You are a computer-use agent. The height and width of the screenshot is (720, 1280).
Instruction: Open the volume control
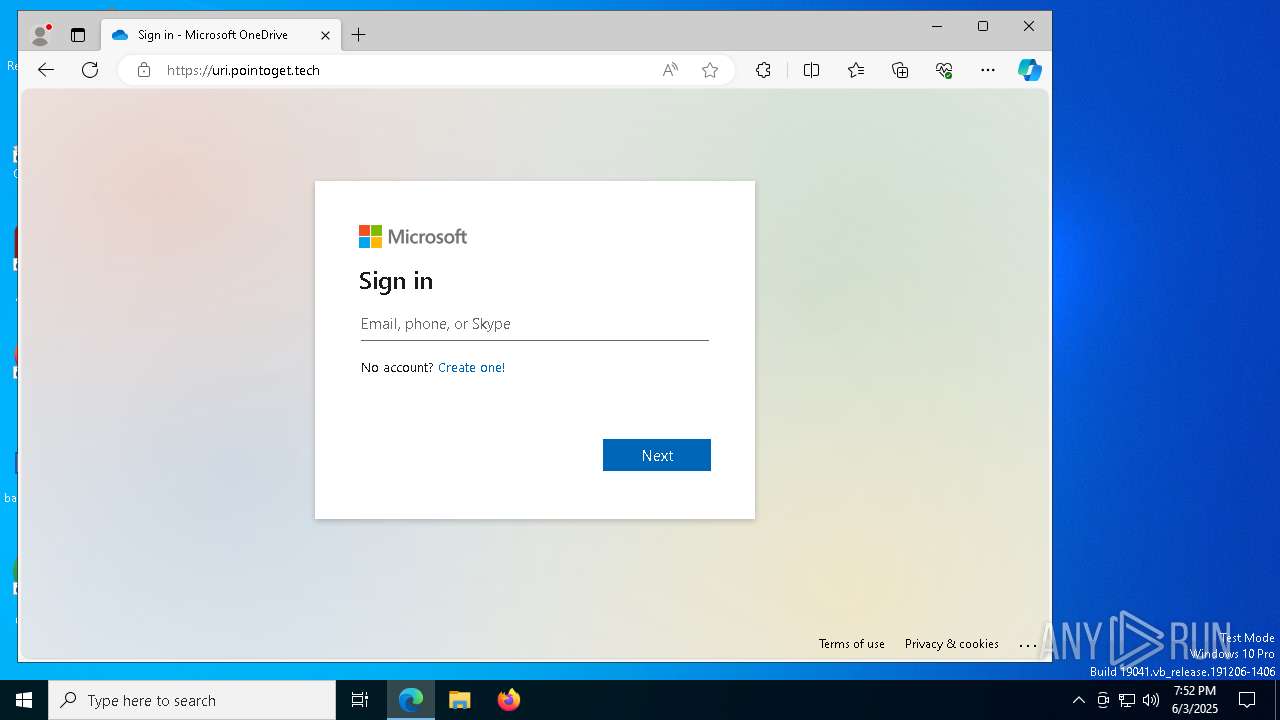coord(1150,700)
